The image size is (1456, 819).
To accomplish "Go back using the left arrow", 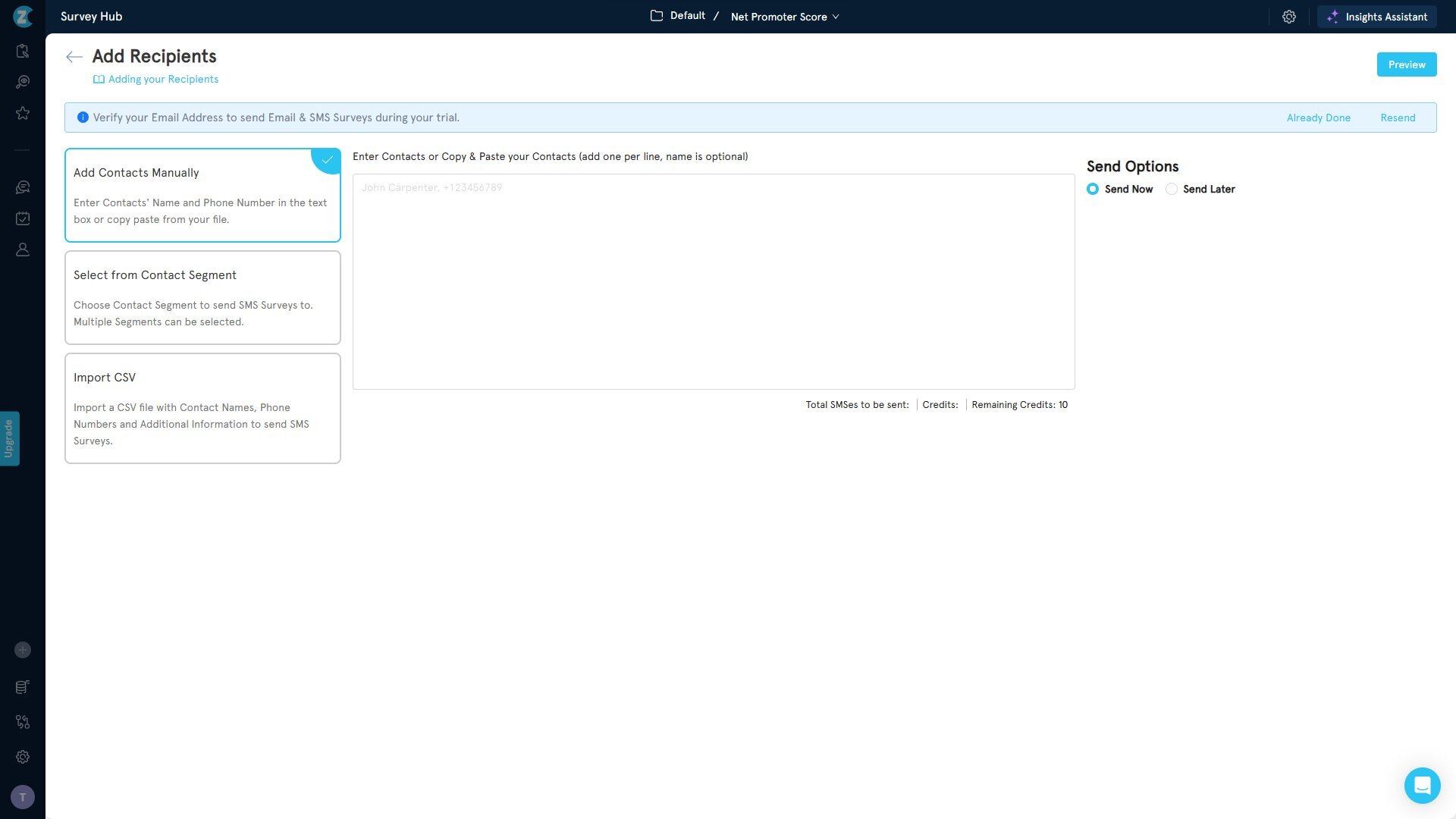I will (x=74, y=57).
